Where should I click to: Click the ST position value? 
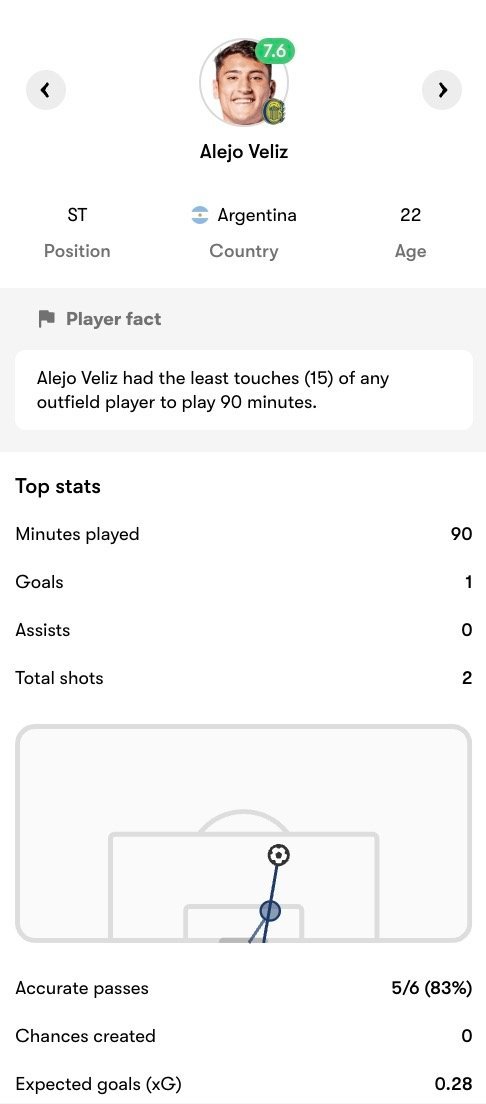77,215
